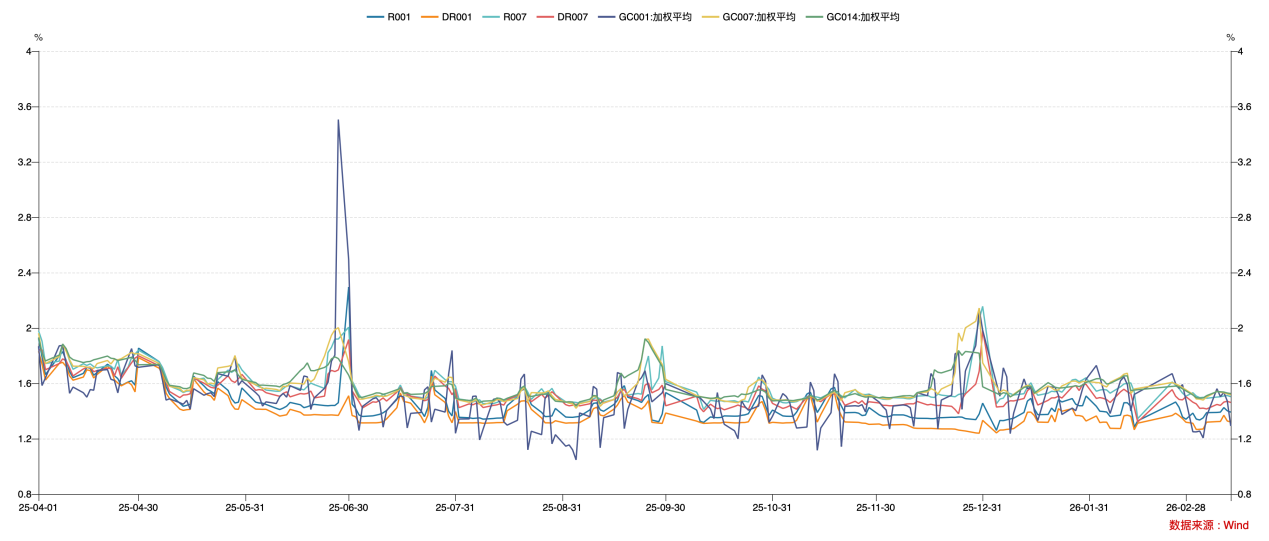Click the orange DR001 legend line marker
Screen dimensions: 1269x541
(x=431, y=17)
